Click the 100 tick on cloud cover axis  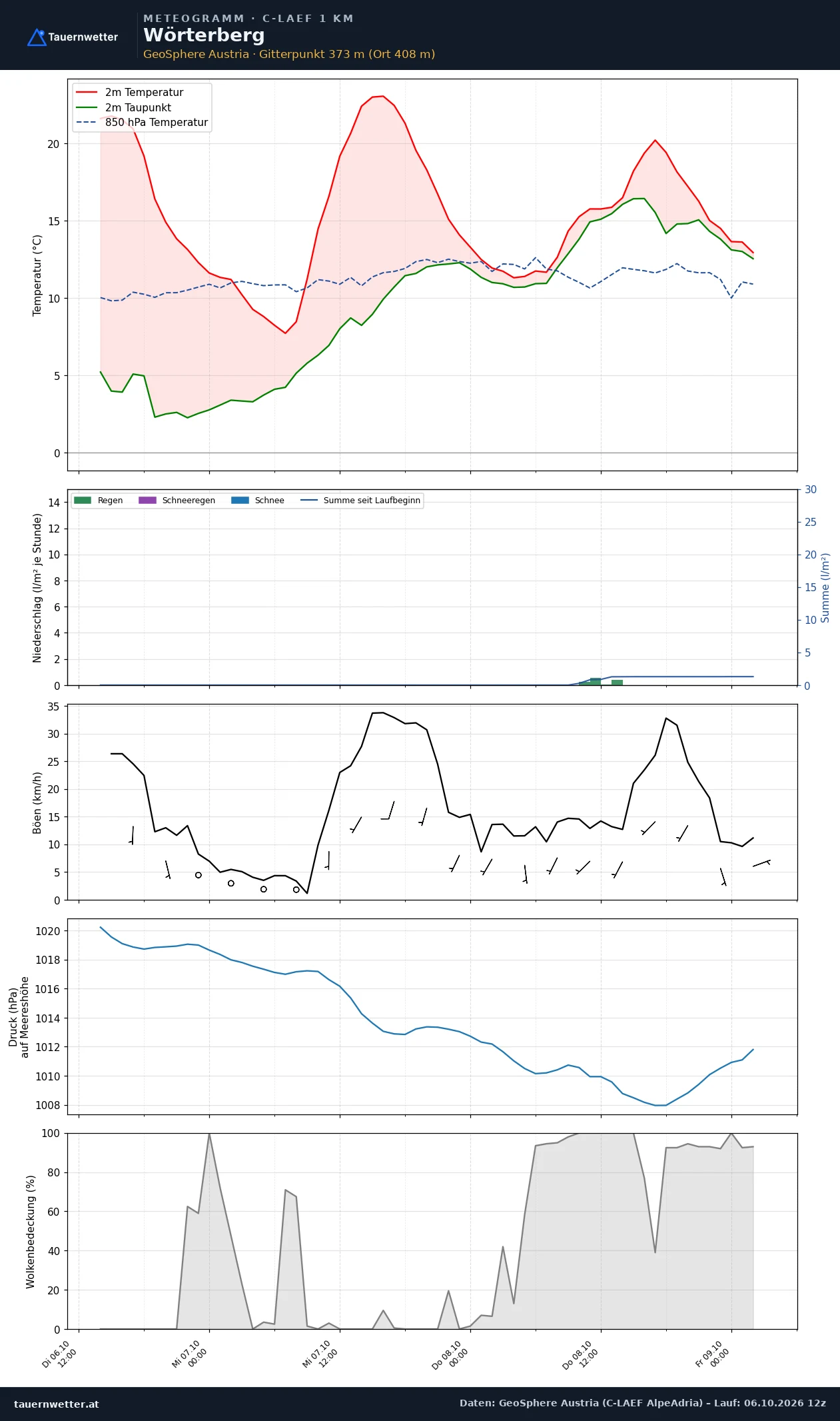pyautogui.click(x=51, y=1133)
